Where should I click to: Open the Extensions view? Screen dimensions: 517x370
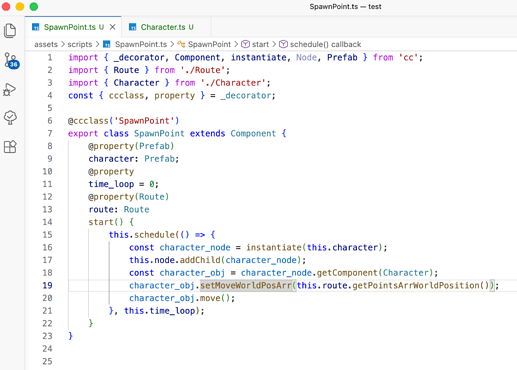pyautogui.click(x=10, y=147)
